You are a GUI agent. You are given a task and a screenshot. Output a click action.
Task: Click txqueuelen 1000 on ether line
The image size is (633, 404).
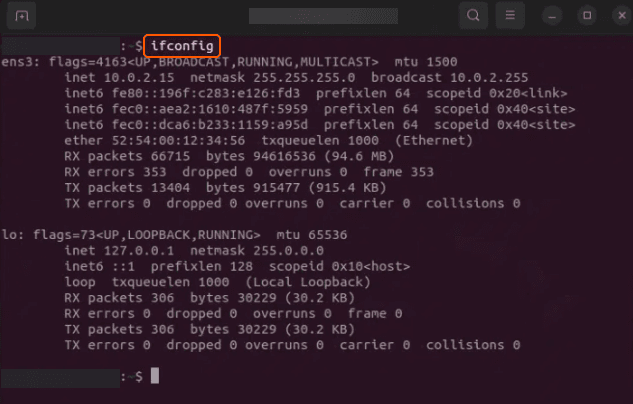point(320,140)
